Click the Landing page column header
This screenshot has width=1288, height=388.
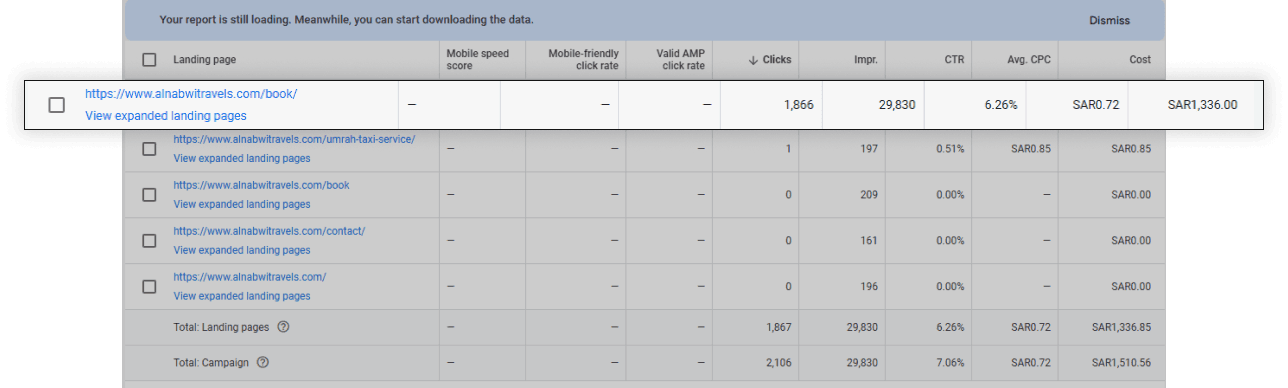205,60
